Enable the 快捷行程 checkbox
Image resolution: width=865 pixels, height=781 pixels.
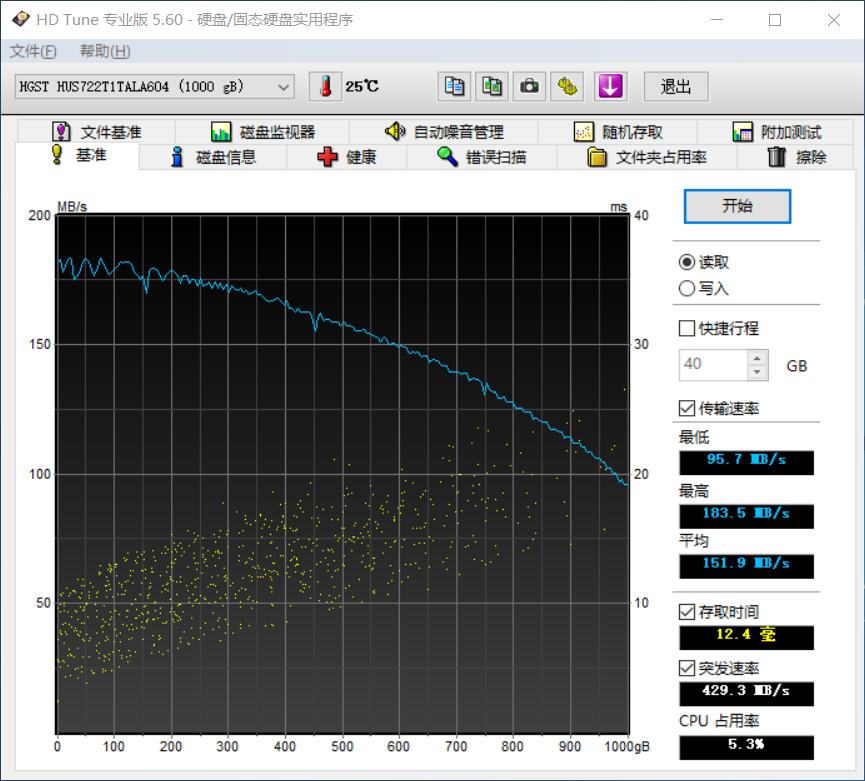click(687, 328)
